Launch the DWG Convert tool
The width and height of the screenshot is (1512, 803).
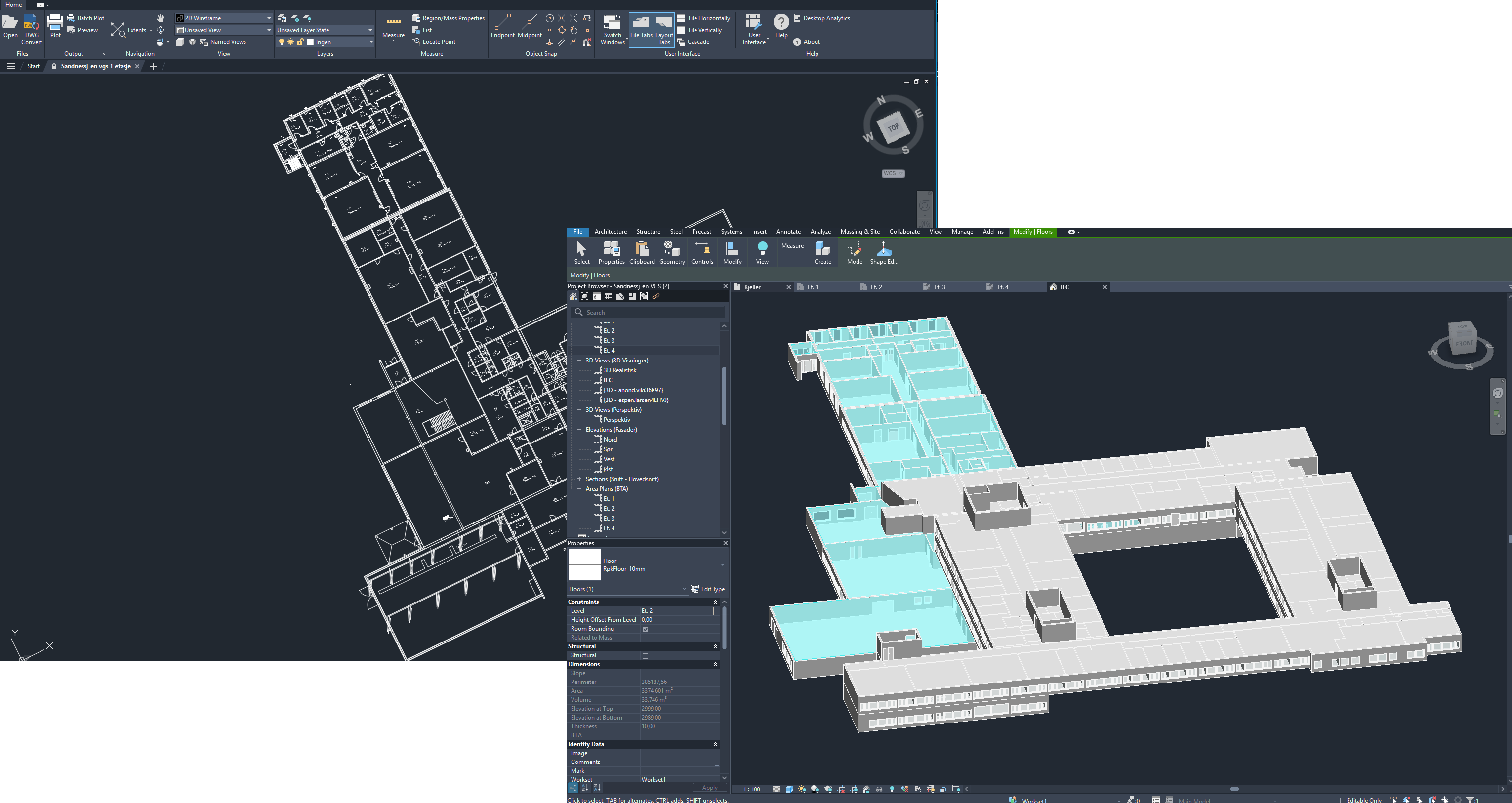(x=32, y=30)
